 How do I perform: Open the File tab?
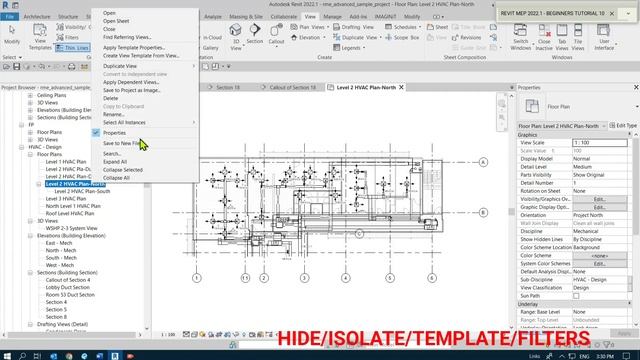10,17
